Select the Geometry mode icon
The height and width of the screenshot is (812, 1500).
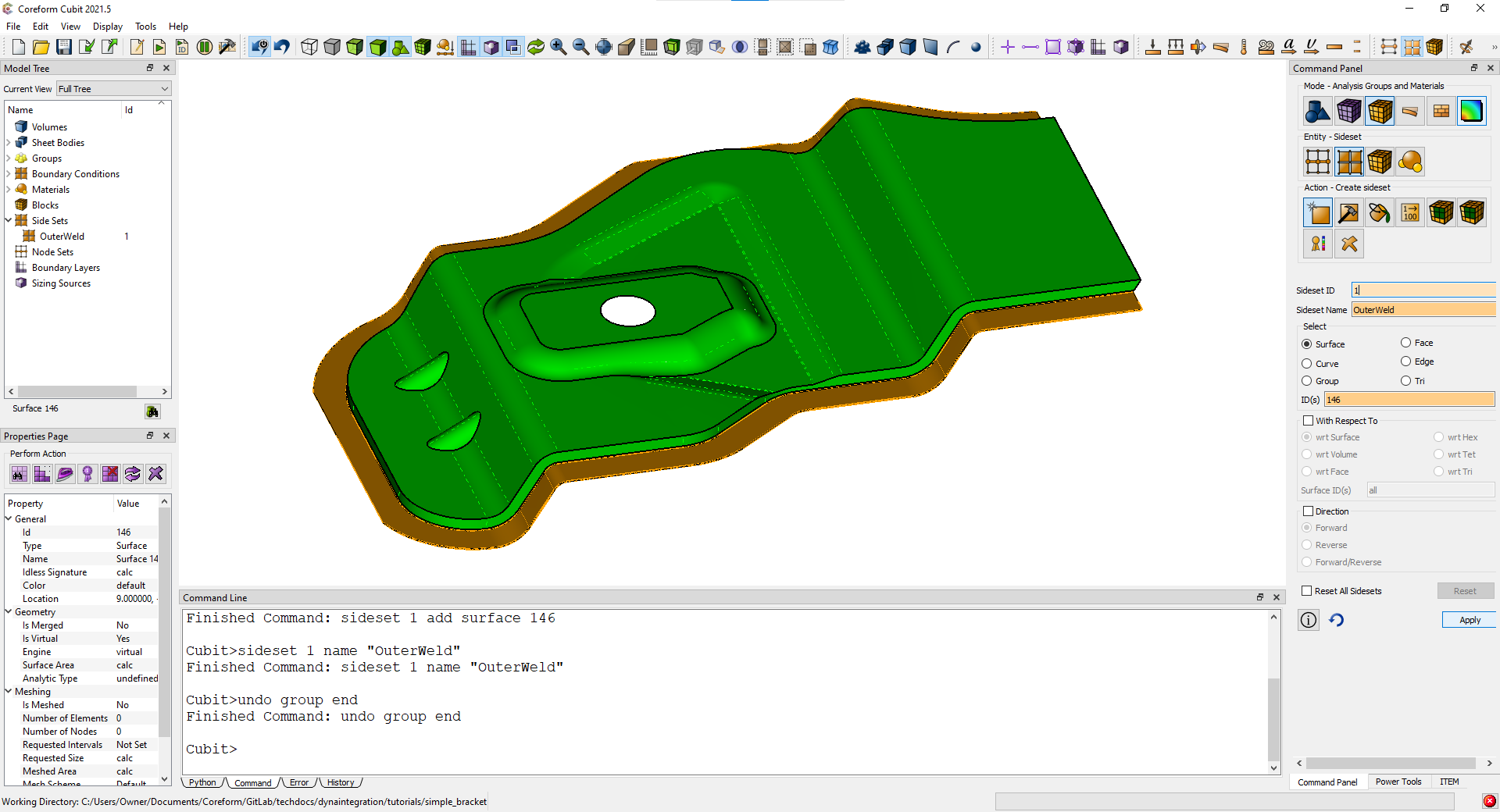click(x=1317, y=112)
